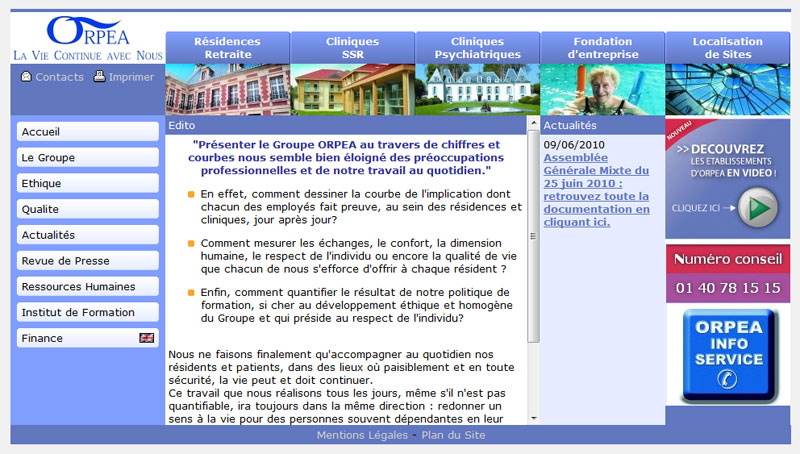The width and height of the screenshot is (800, 454).
Task: Click the phone number 01 40 78 15 15
Action: pyautogui.click(x=728, y=288)
